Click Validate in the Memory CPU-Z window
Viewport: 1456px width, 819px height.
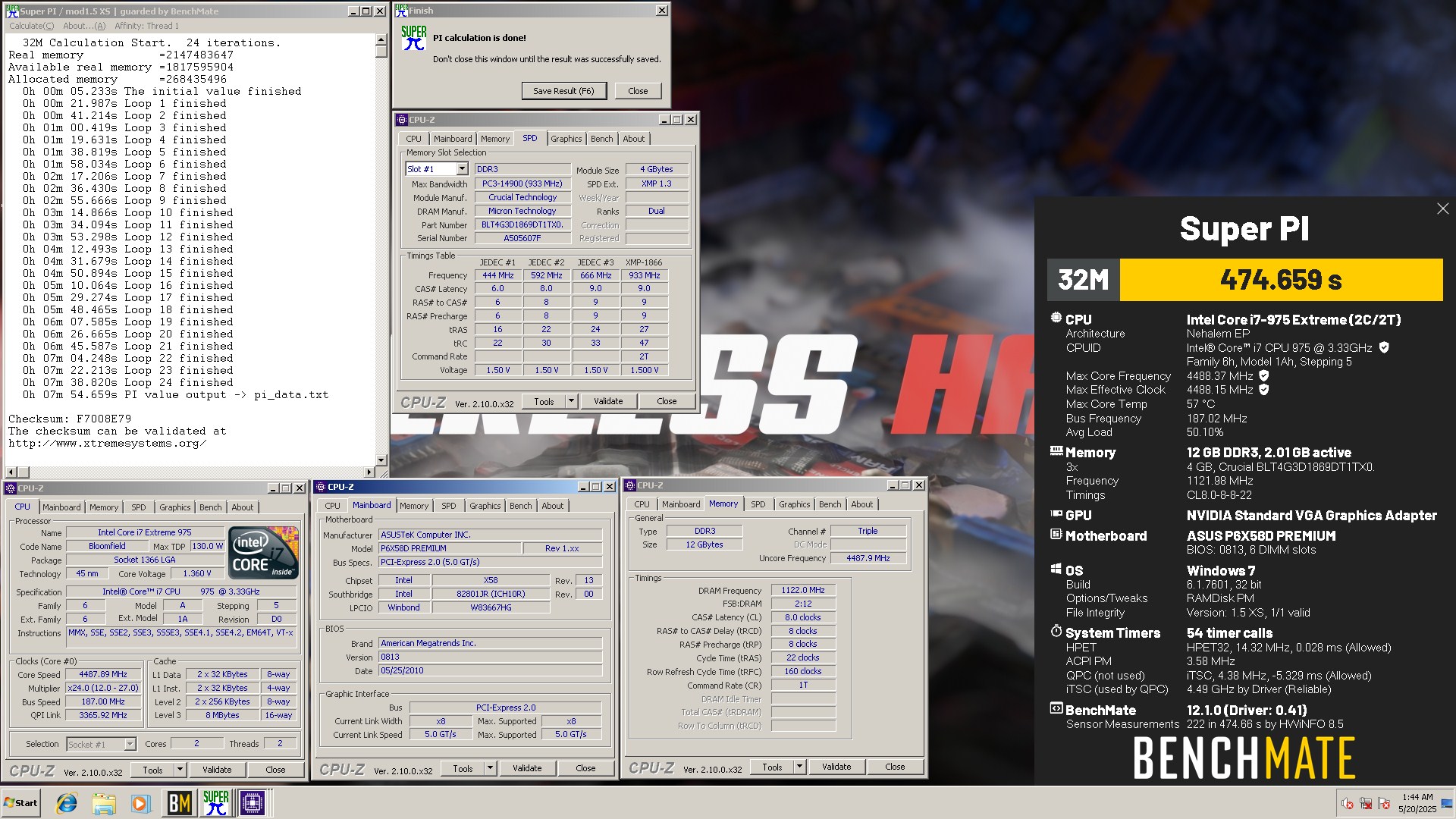pos(836,767)
